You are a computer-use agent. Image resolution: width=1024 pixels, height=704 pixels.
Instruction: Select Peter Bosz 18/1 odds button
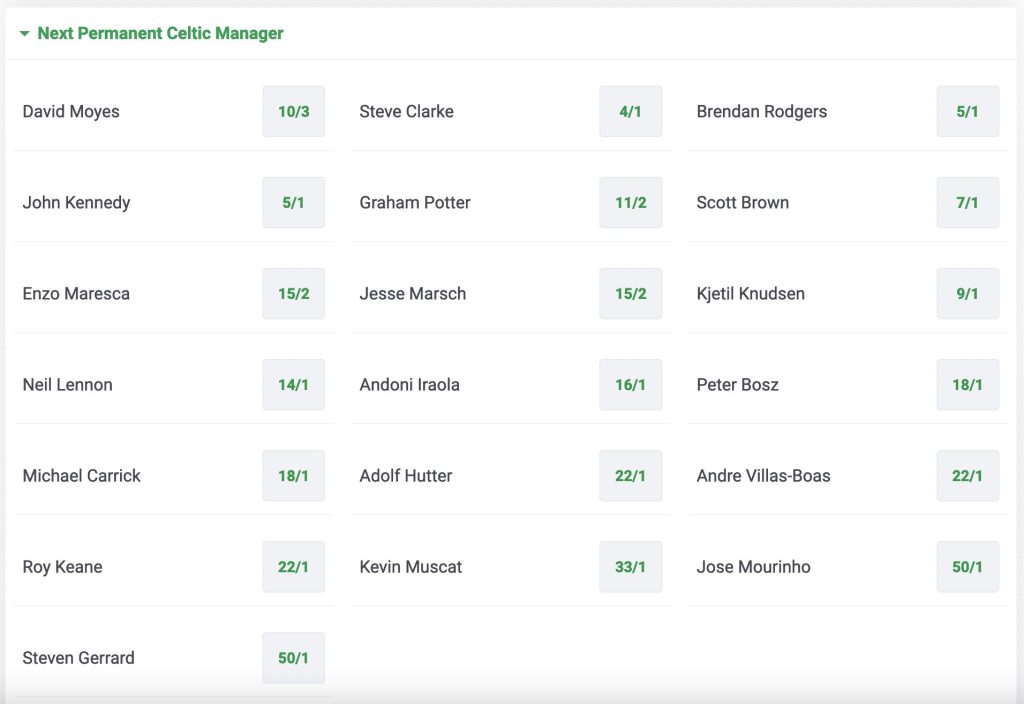coord(967,385)
